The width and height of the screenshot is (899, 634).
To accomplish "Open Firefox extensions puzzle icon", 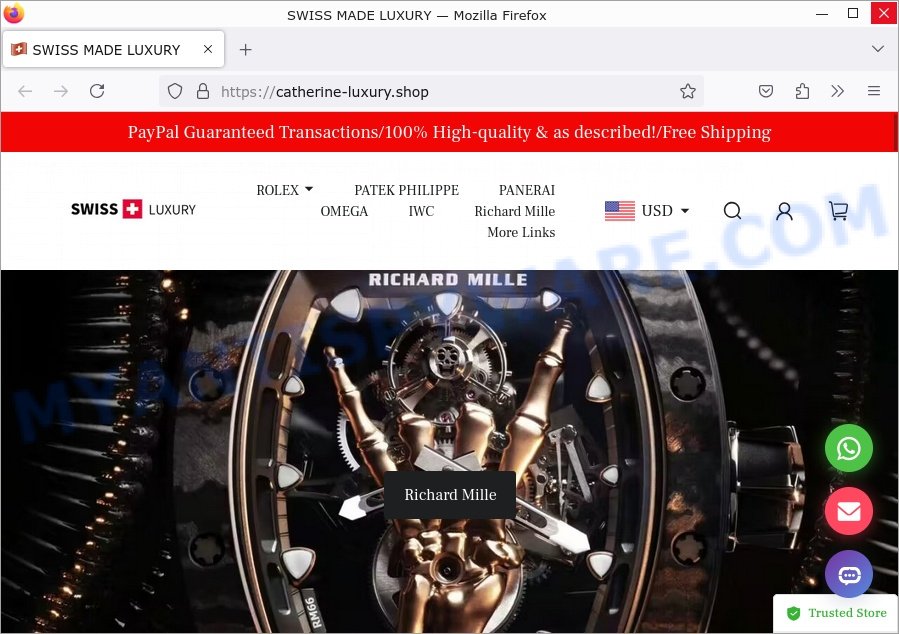I will click(802, 91).
